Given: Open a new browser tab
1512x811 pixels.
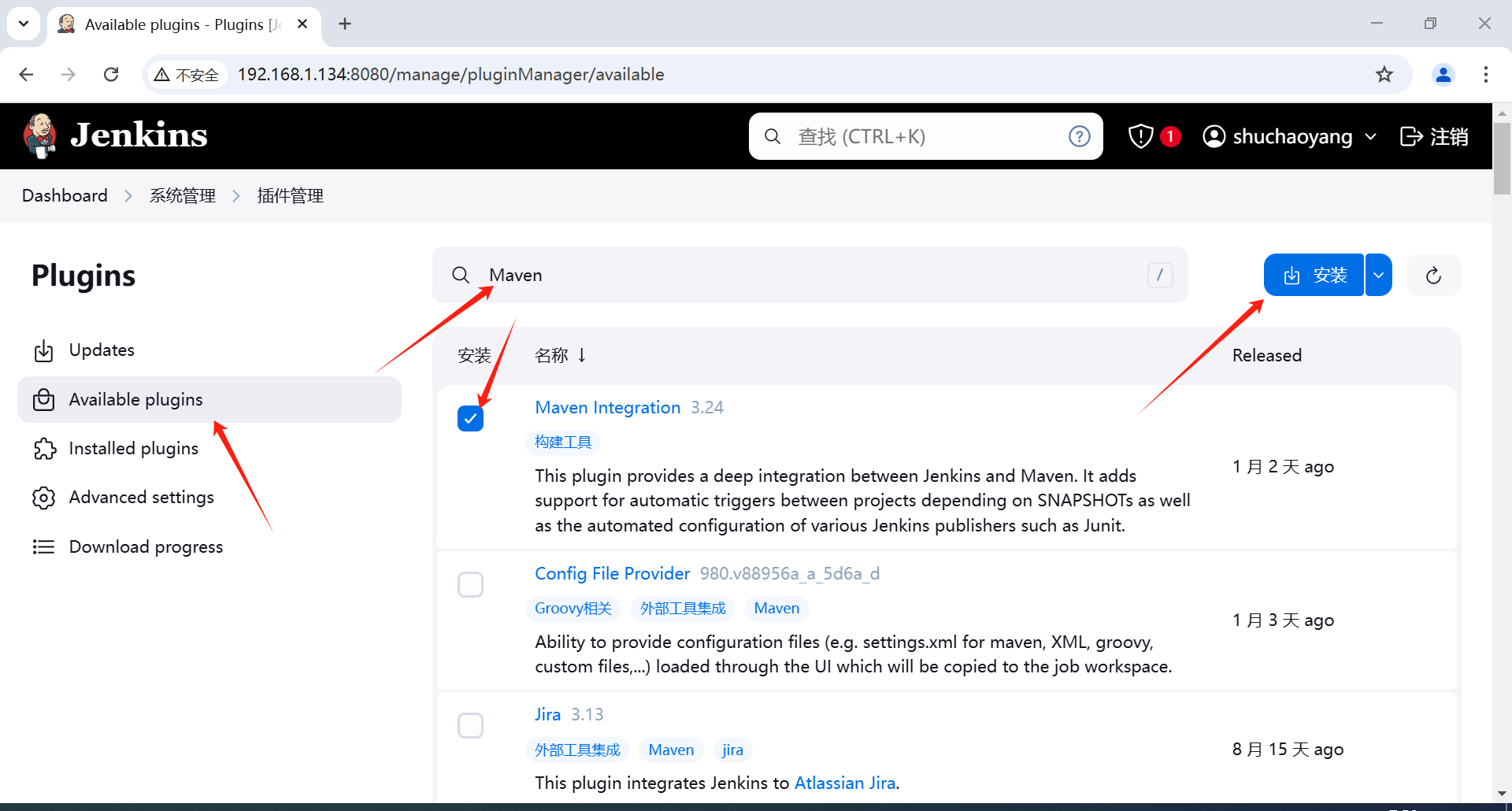Looking at the screenshot, I should pos(345,24).
